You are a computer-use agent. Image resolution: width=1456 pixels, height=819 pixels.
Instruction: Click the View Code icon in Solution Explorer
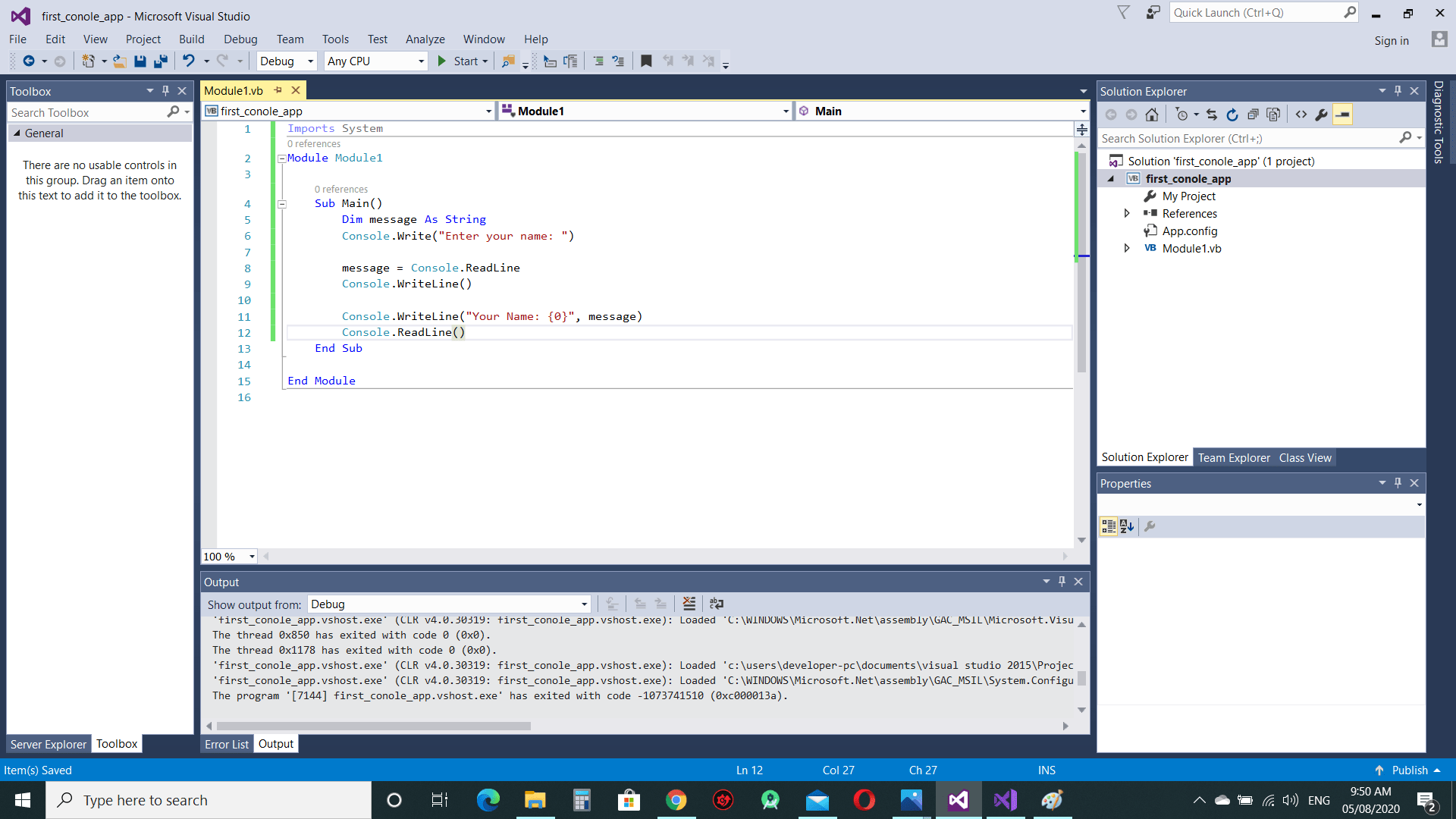(1301, 115)
